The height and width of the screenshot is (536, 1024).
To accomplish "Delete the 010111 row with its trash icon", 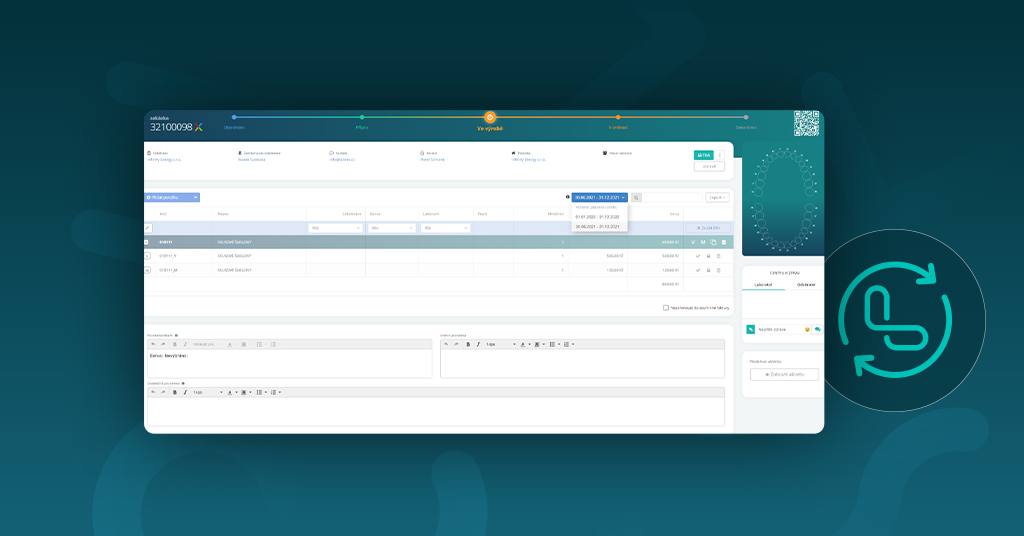I will (724, 242).
